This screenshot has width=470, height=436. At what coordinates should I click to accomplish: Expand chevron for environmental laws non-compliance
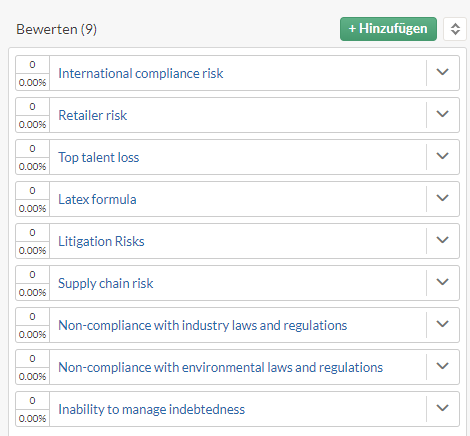point(443,367)
